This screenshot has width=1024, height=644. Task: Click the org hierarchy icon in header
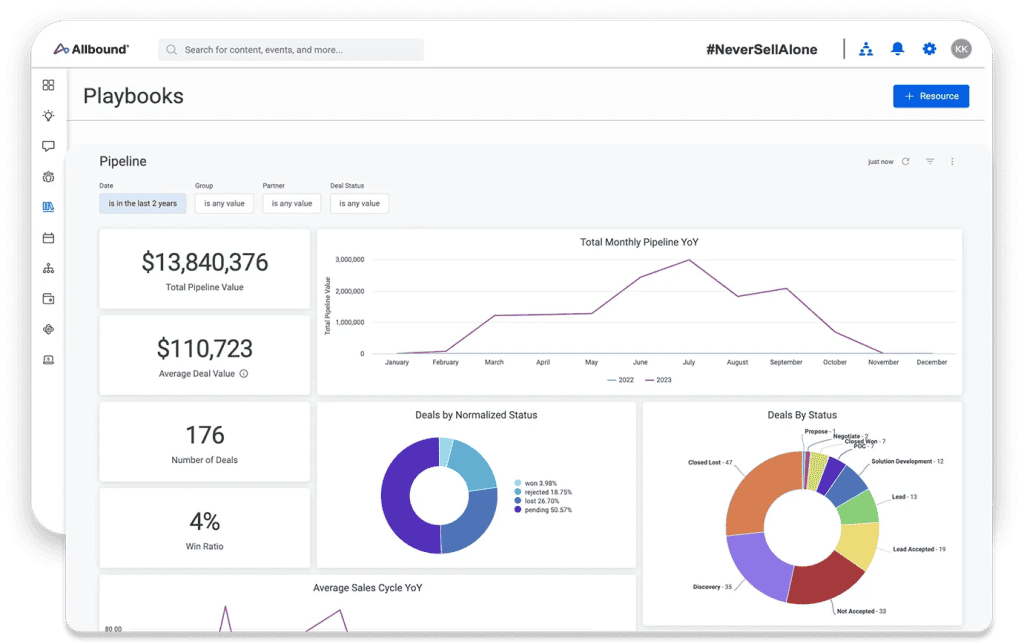click(x=866, y=49)
